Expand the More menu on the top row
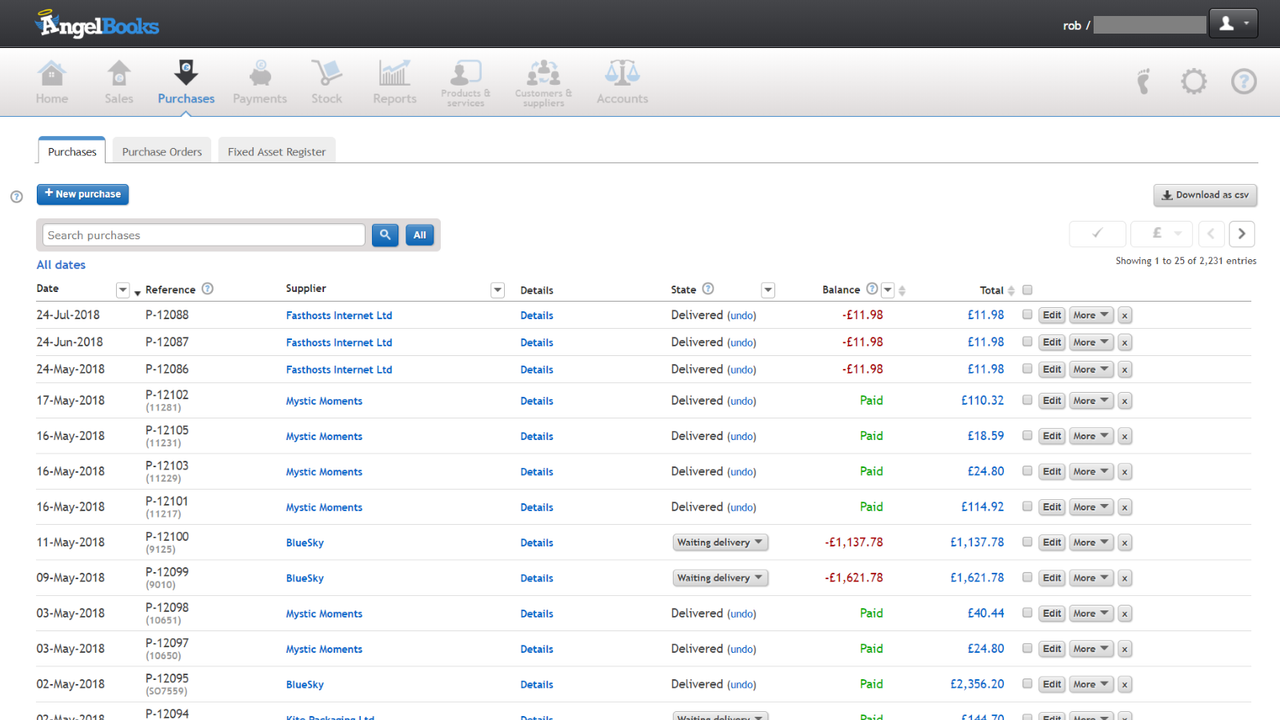The height and width of the screenshot is (720, 1280). tap(1090, 314)
